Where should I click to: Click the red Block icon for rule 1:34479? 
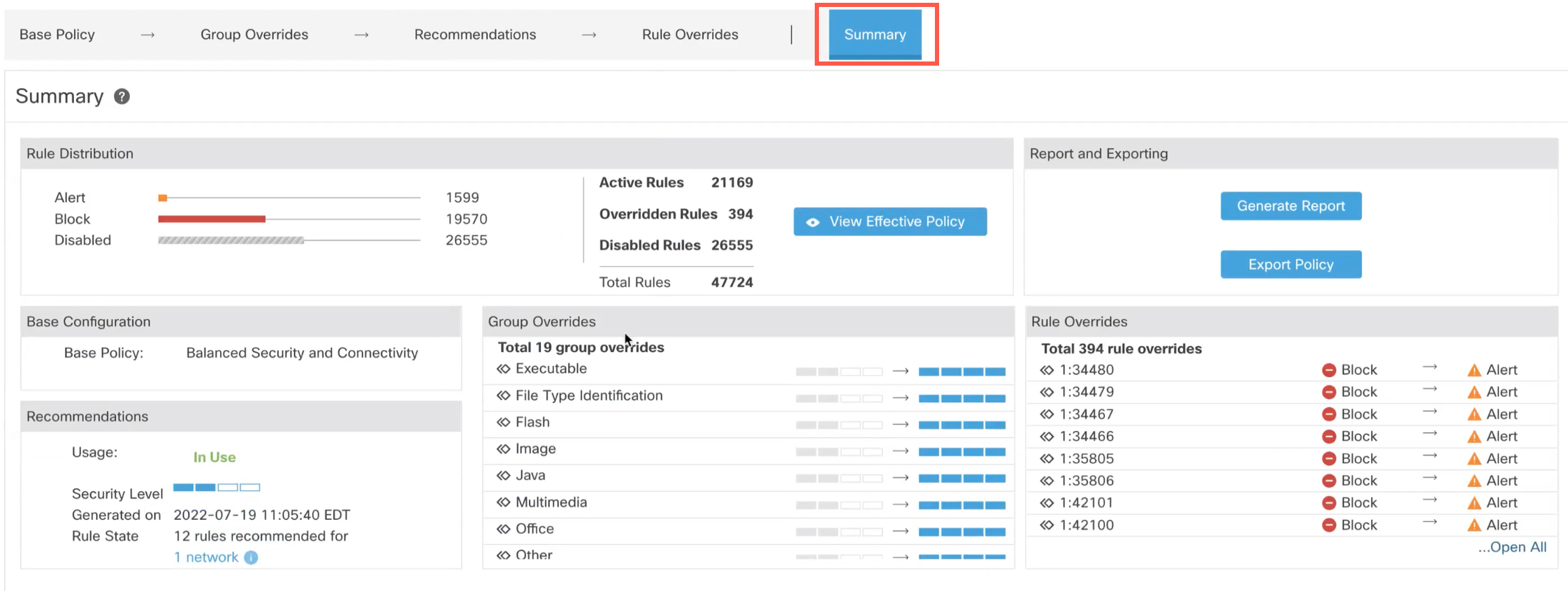pyautogui.click(x=1329, y=393)
